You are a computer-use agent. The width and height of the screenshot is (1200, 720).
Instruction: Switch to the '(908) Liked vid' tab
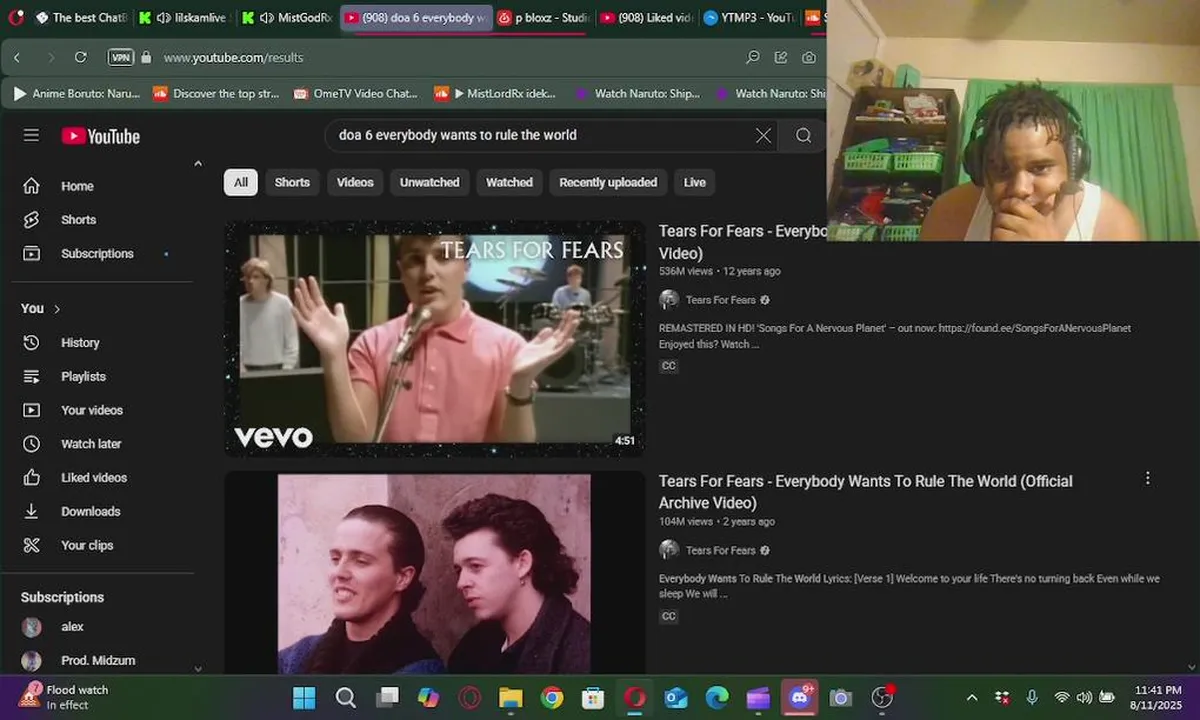(646, 18)
